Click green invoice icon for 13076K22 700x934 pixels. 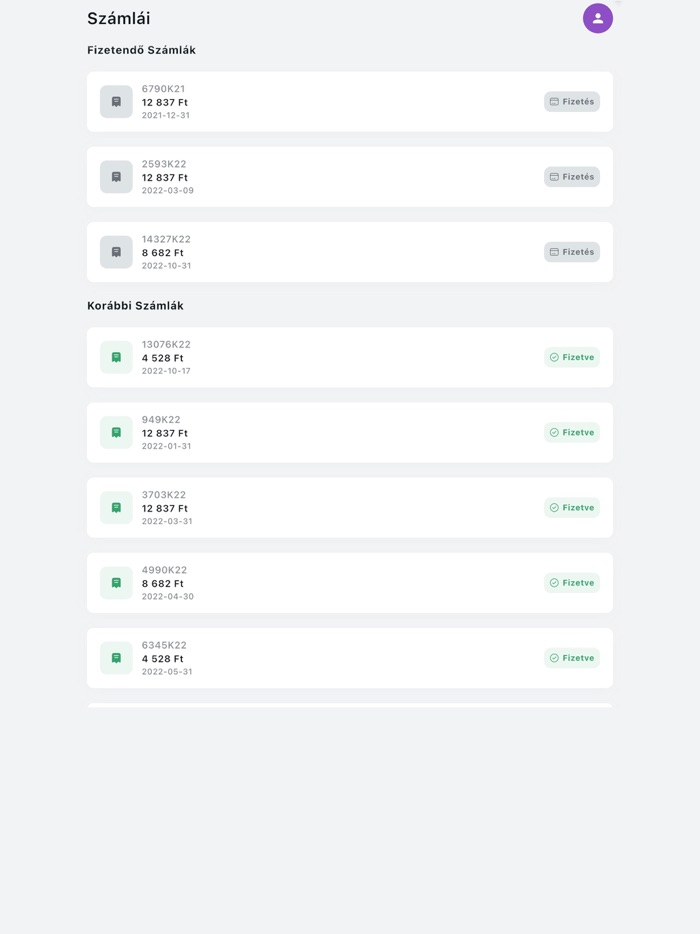[116, 357]
